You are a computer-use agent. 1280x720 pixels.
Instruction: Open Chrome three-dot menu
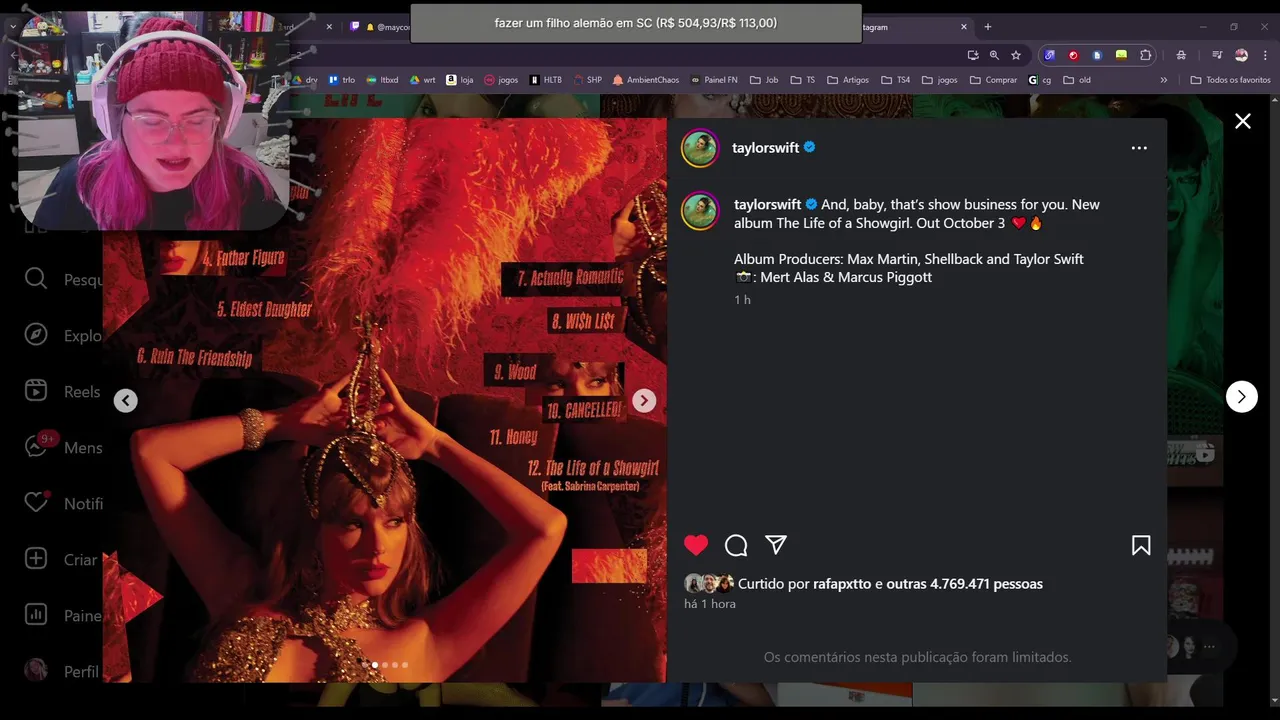(1264, 55)
